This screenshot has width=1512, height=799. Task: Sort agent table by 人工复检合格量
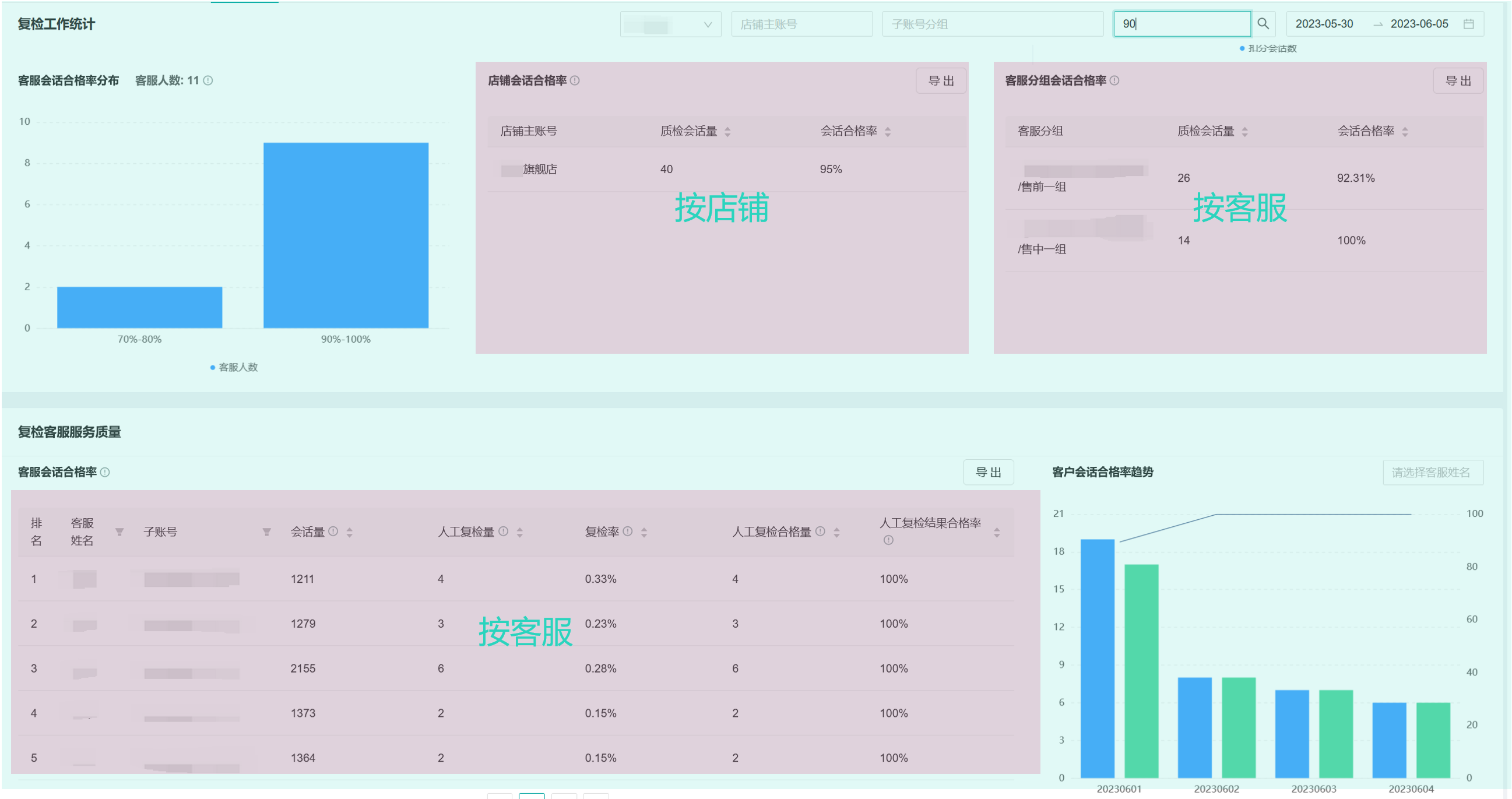click(836, 533)
